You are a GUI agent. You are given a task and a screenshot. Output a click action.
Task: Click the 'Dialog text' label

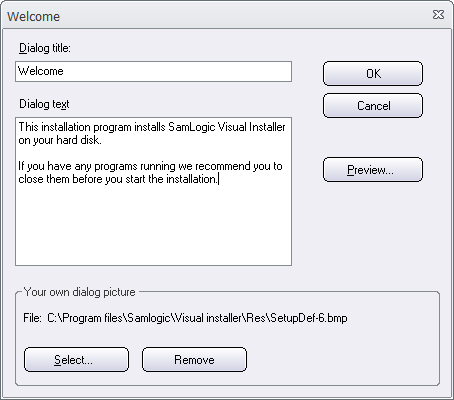[44, 104]
